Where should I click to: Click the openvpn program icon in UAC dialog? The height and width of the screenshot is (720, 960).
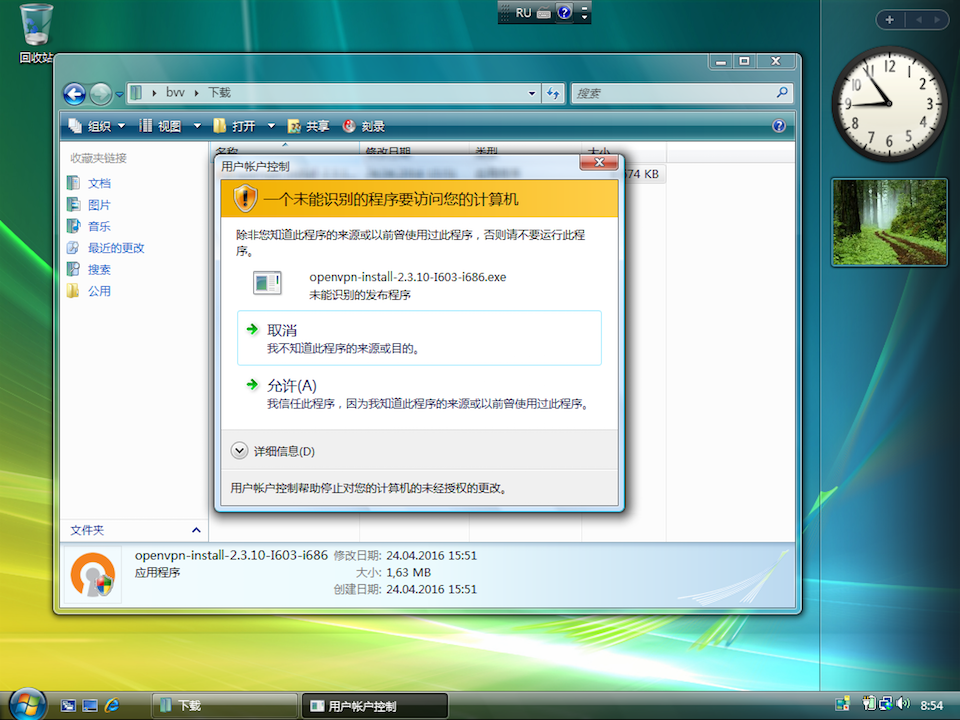[268, 283]
